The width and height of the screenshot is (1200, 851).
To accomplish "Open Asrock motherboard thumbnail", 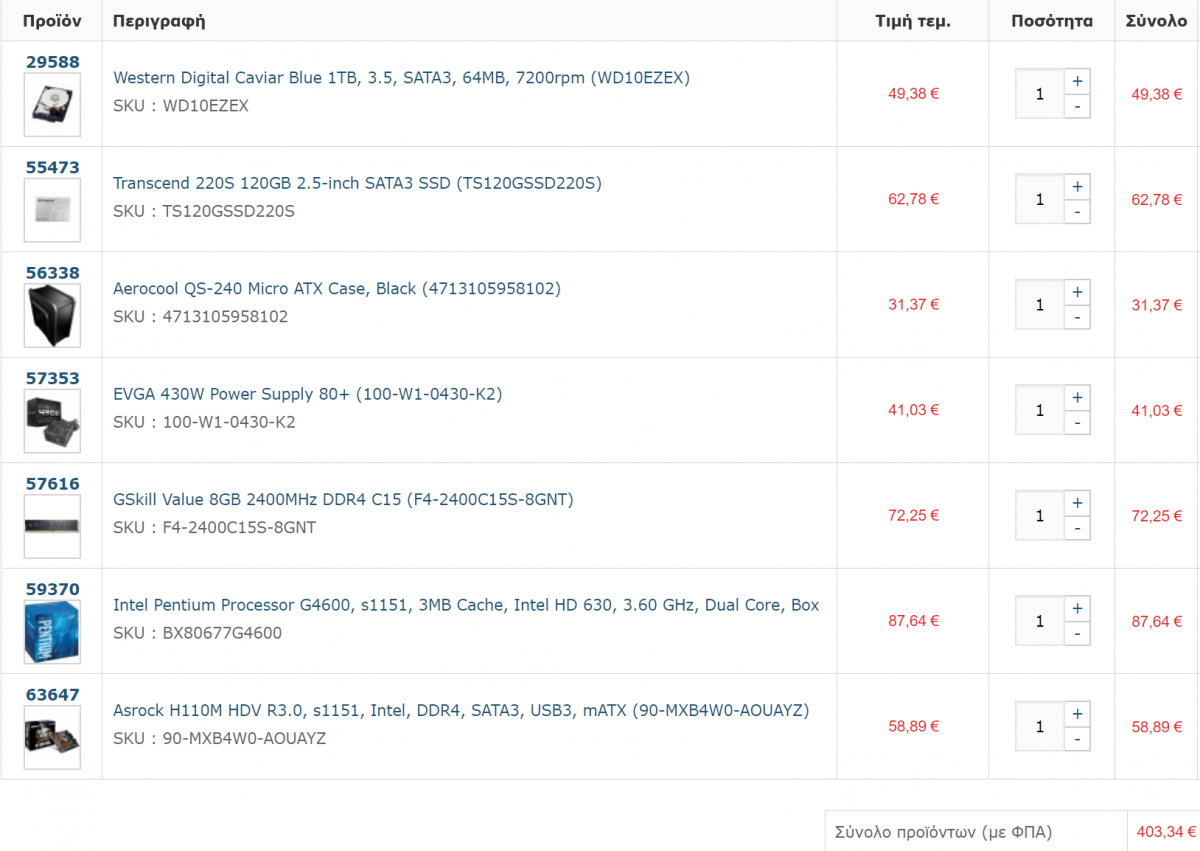I will pos(52,738).
